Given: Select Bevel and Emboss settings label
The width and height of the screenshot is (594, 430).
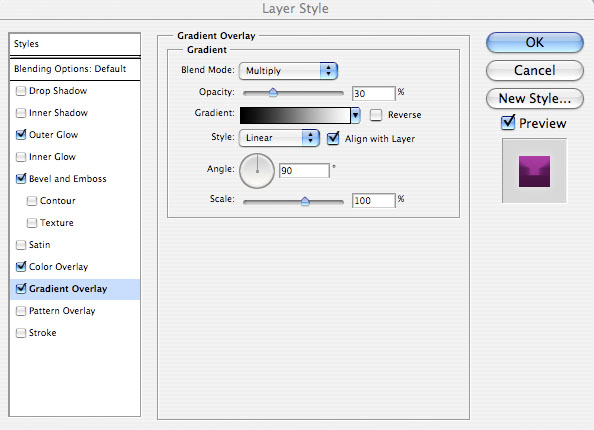Looking at the screenshot, I should 68,179.
